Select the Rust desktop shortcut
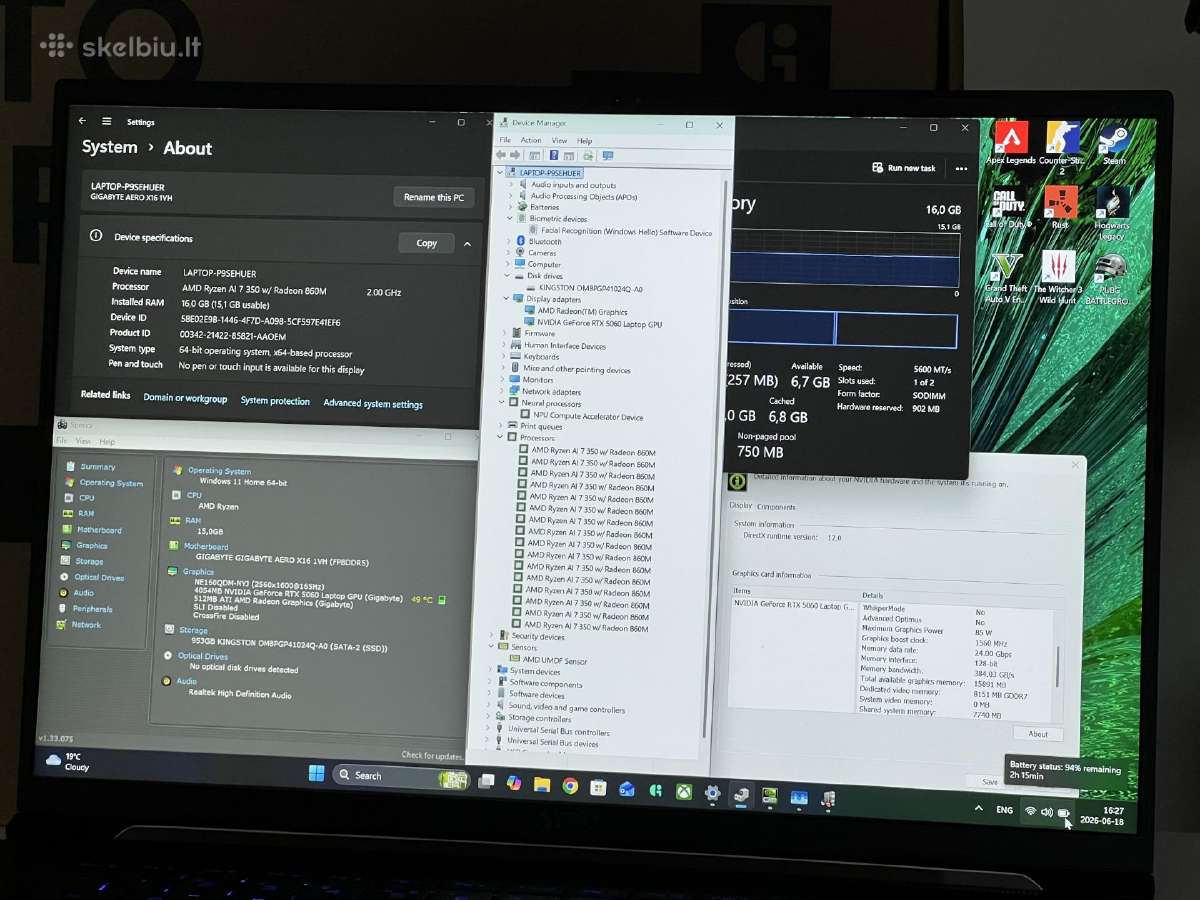Screen dimensions: 1200x900 tap(1060, 207)
